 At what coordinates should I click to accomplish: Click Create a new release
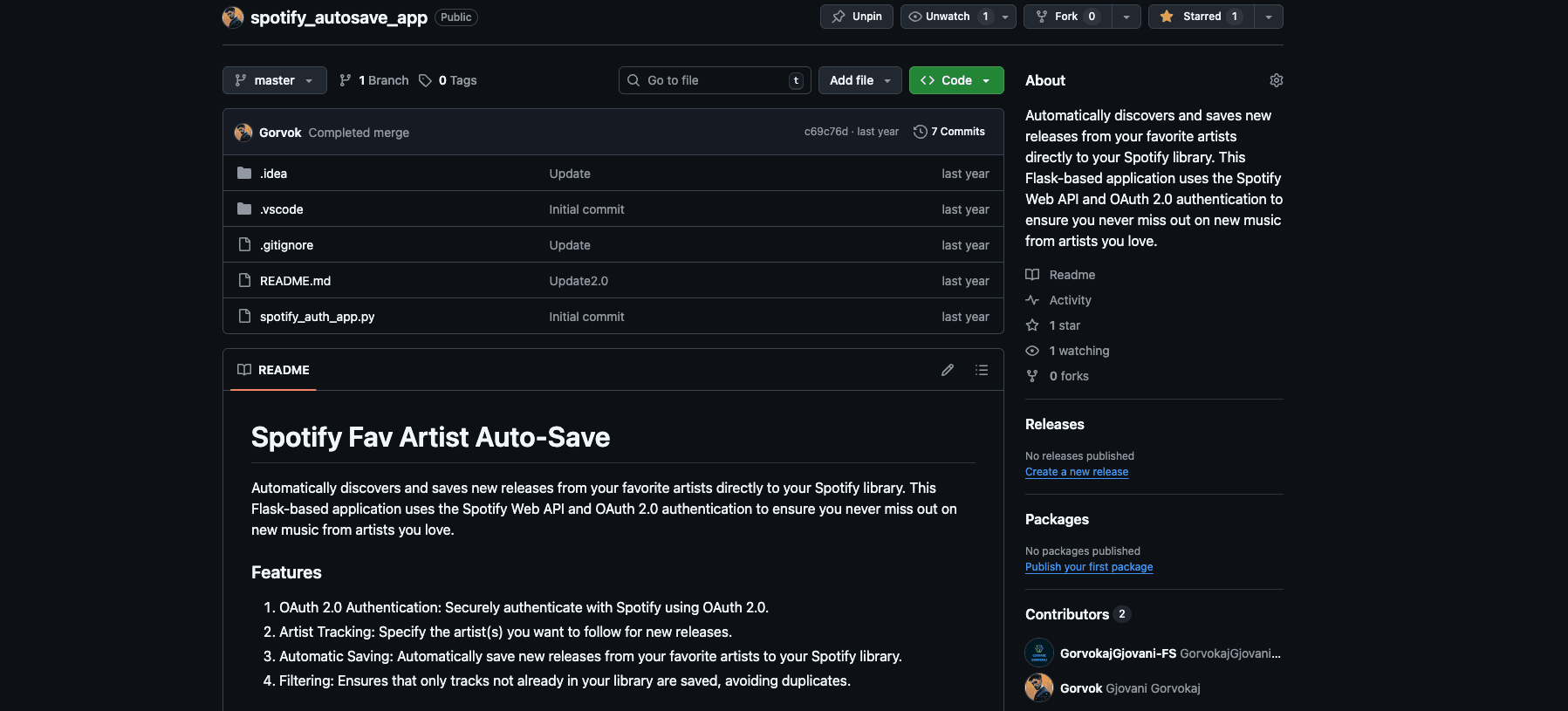point(1077,472)
